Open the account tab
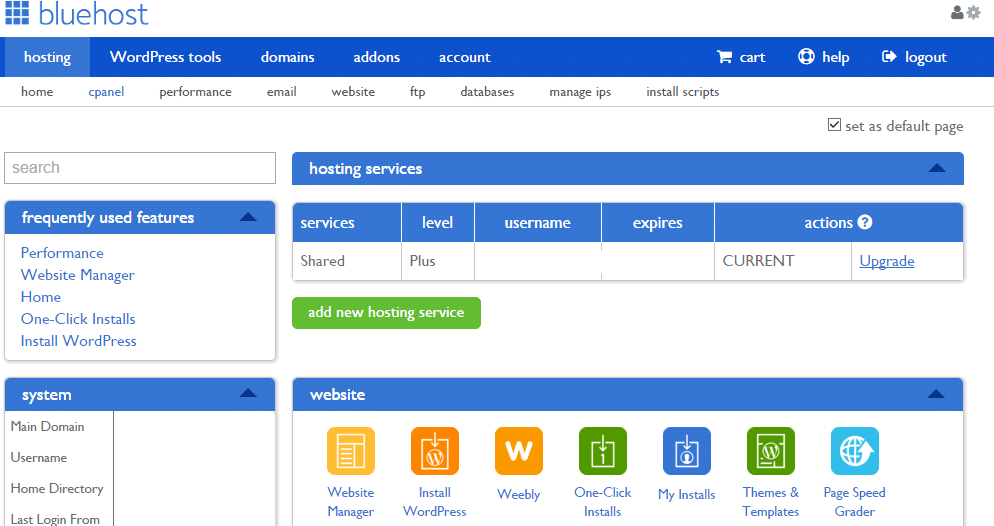Viewport: 994px width, 526px height. pos(465,57)
